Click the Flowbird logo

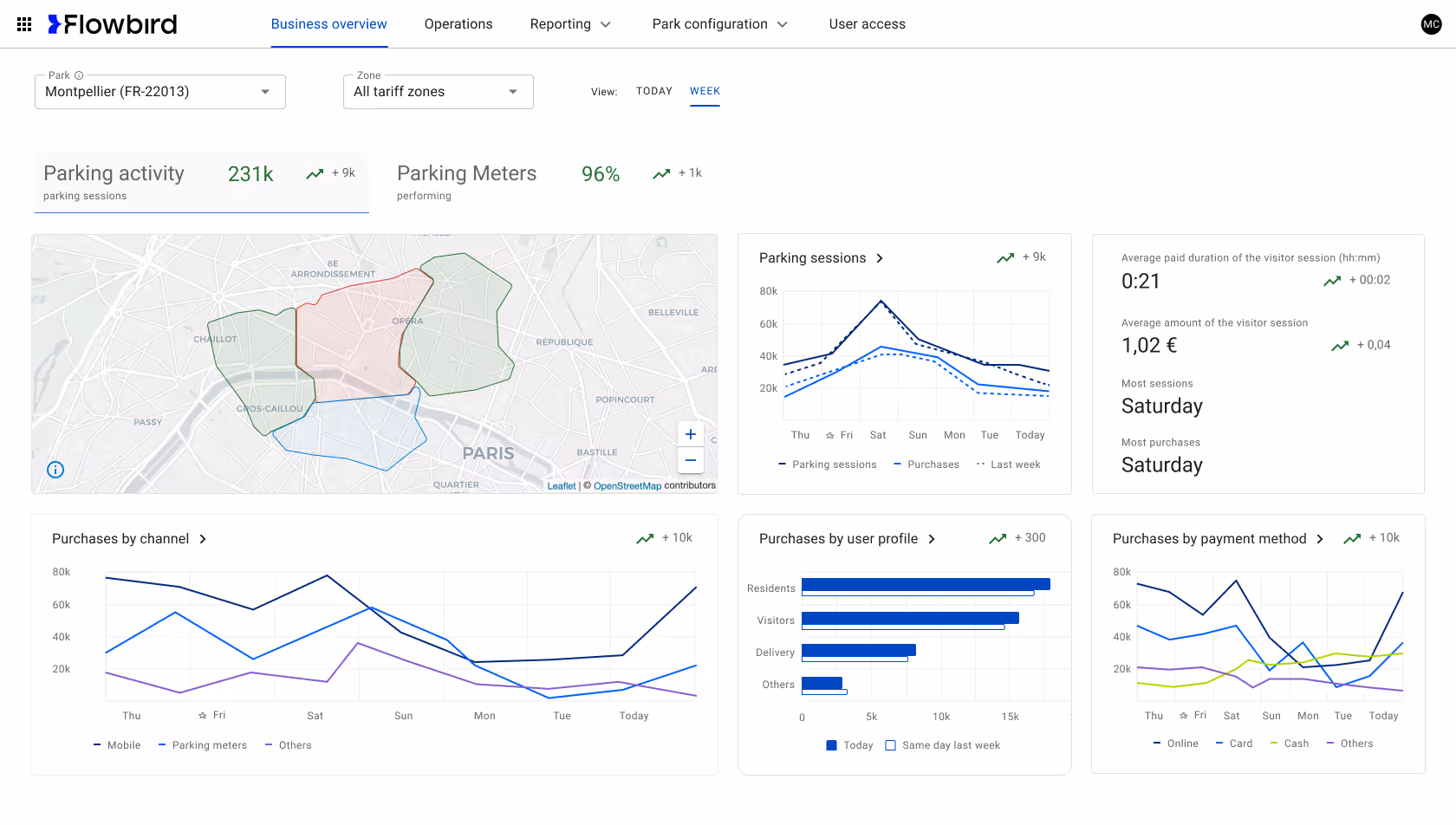click(x=113, y=24)
